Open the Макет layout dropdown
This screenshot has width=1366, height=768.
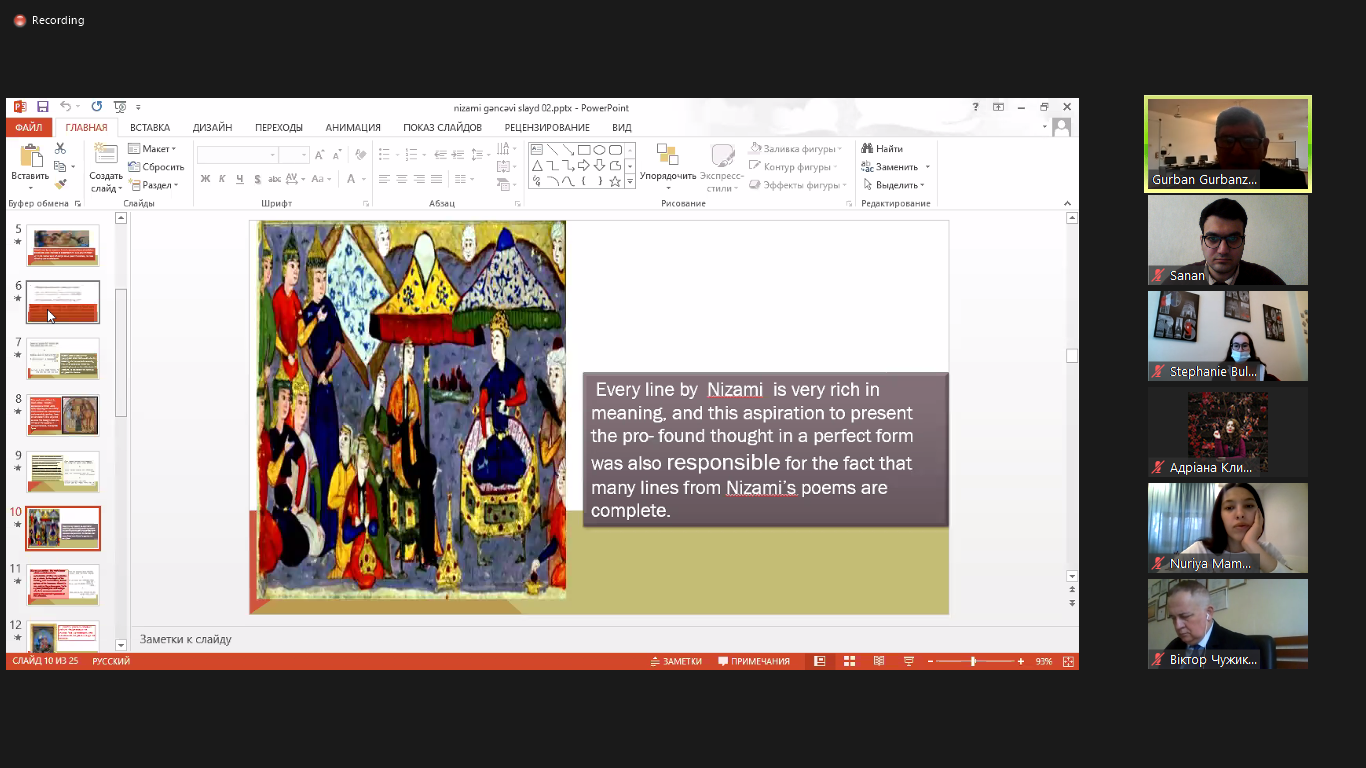152,149
